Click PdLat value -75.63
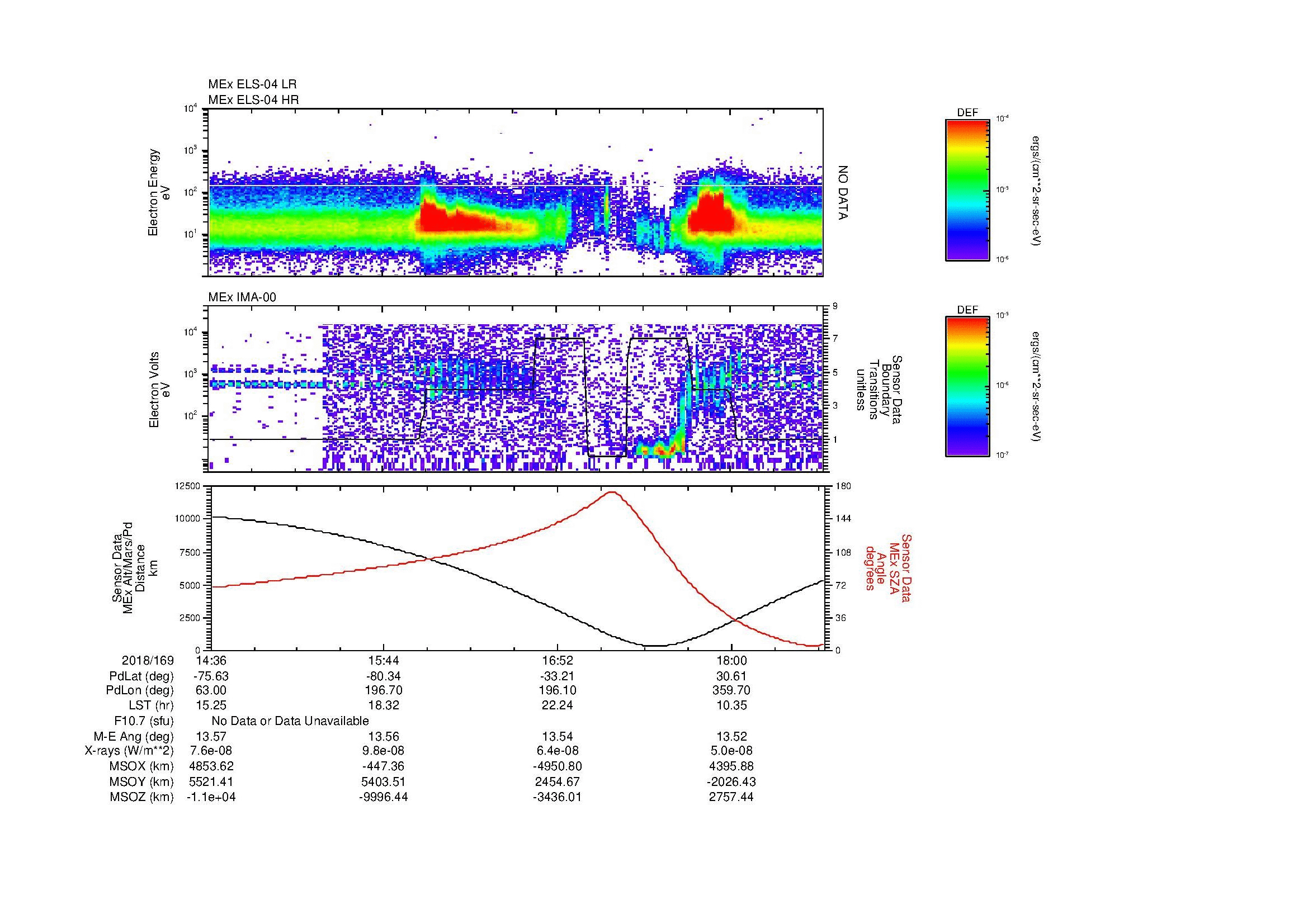1308x924 pixels. (x=211, y=676)
